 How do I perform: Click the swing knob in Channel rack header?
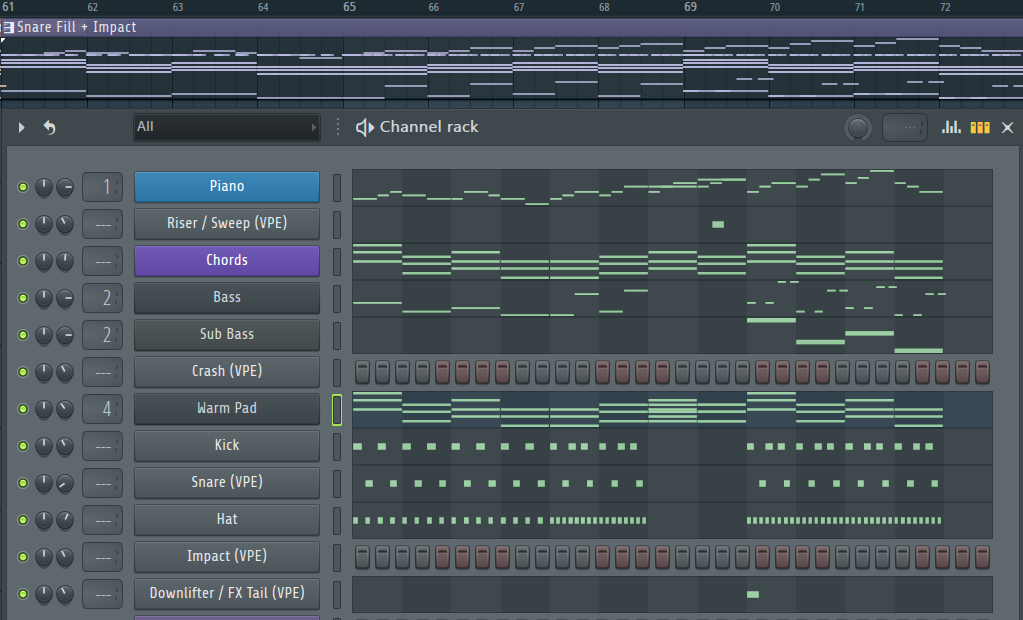click(x=858, y=128)
